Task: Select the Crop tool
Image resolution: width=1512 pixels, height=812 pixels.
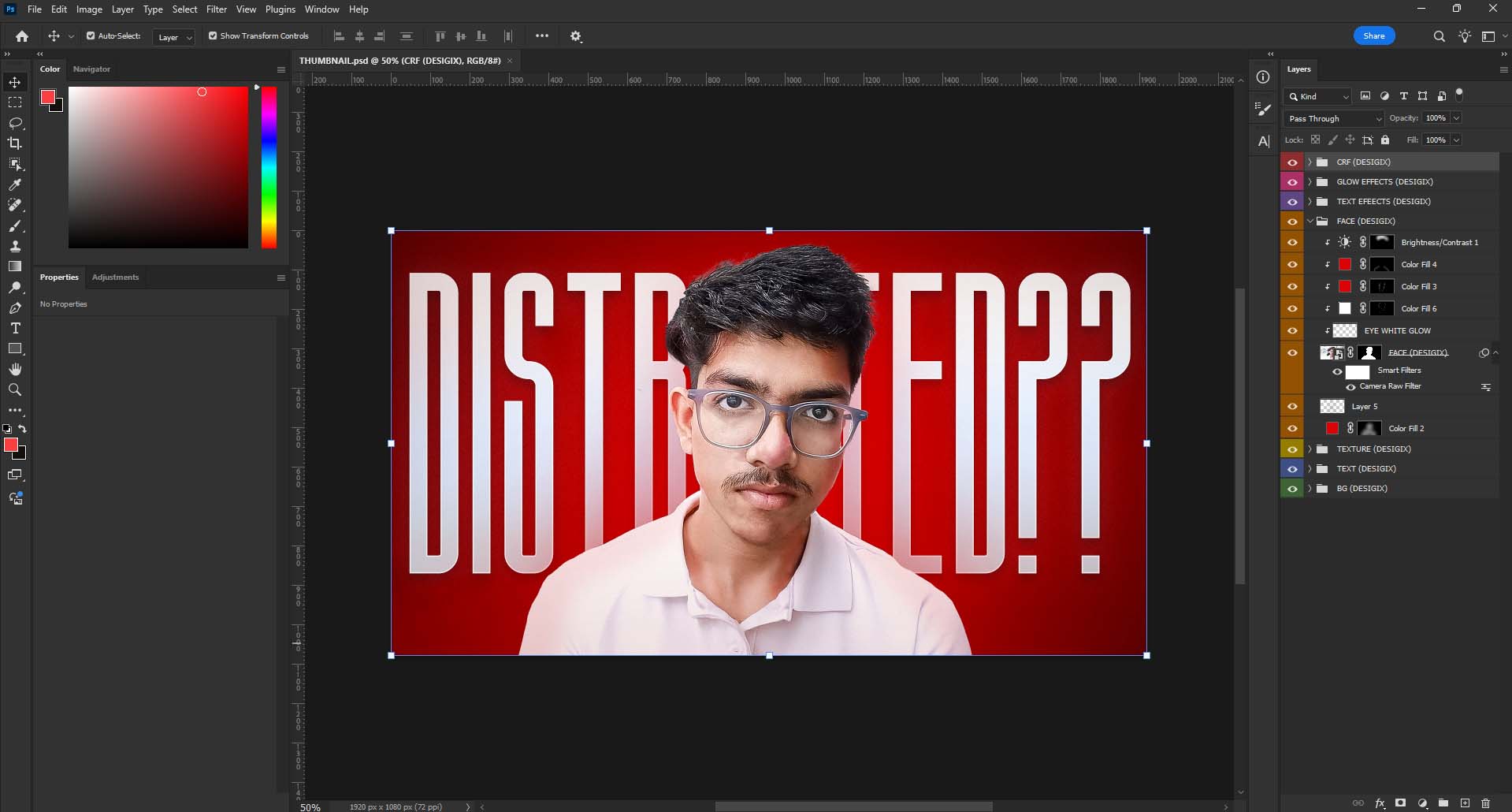Action: pos(15,143)
